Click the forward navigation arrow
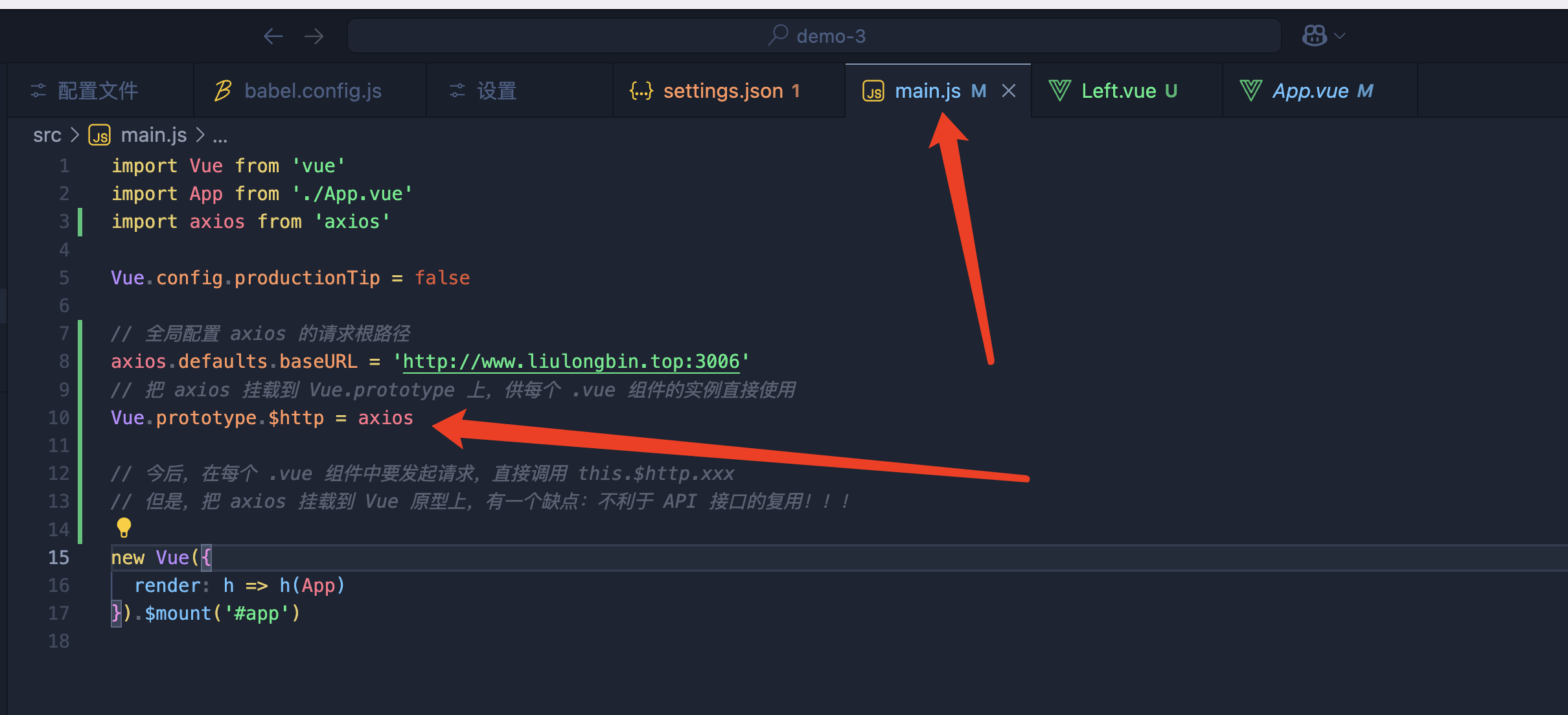 pos(314,36)
